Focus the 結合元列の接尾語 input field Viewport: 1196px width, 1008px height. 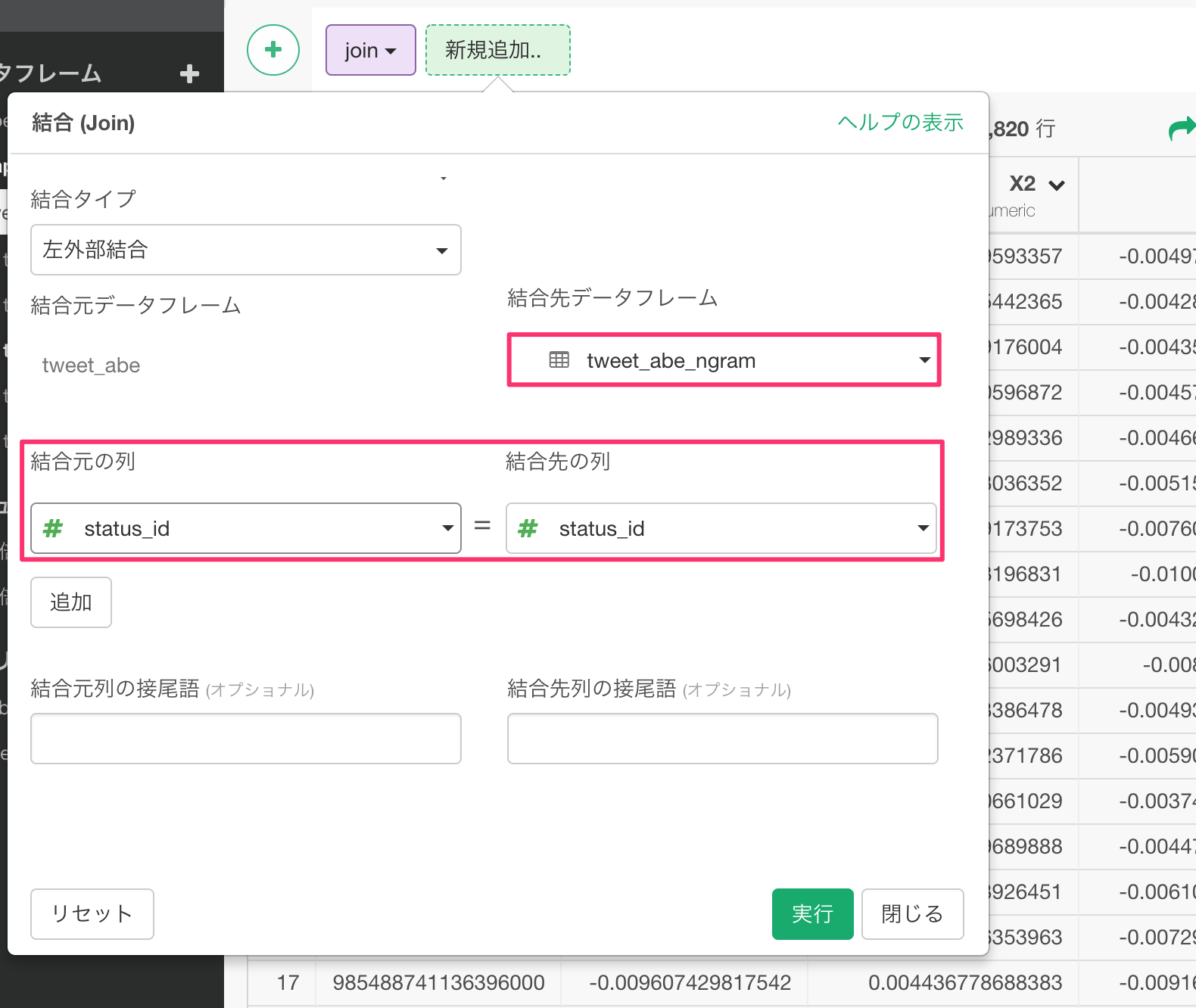pyautogui.click(x=246, y=739)
